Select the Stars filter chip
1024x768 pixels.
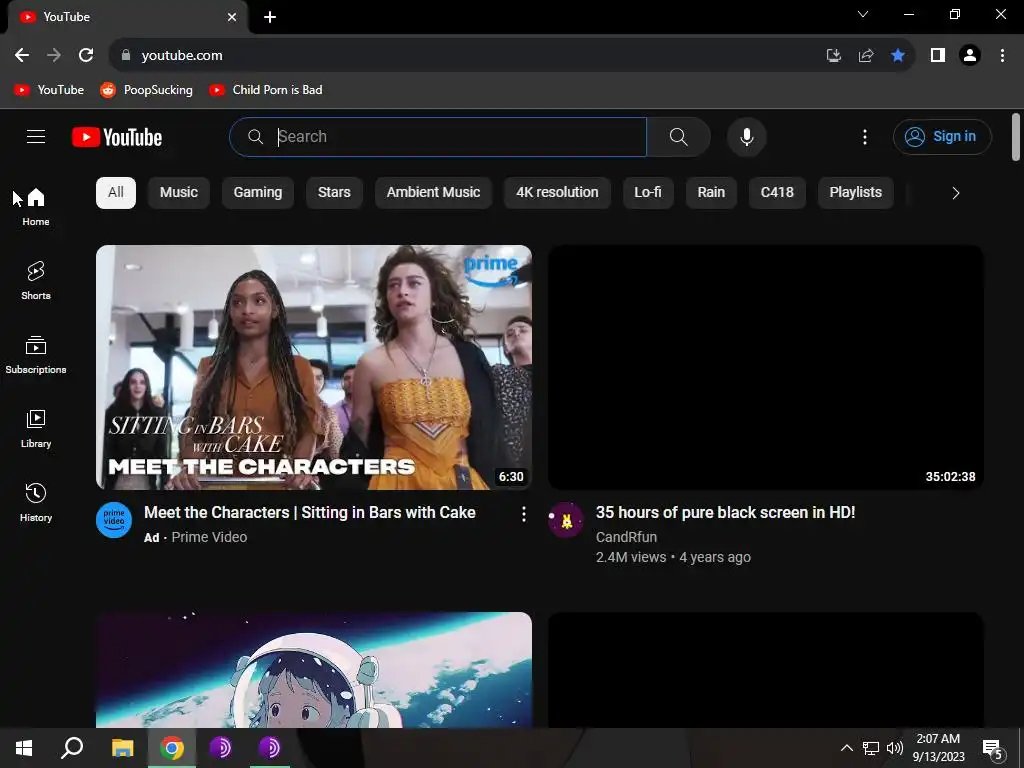pos(334,193)
